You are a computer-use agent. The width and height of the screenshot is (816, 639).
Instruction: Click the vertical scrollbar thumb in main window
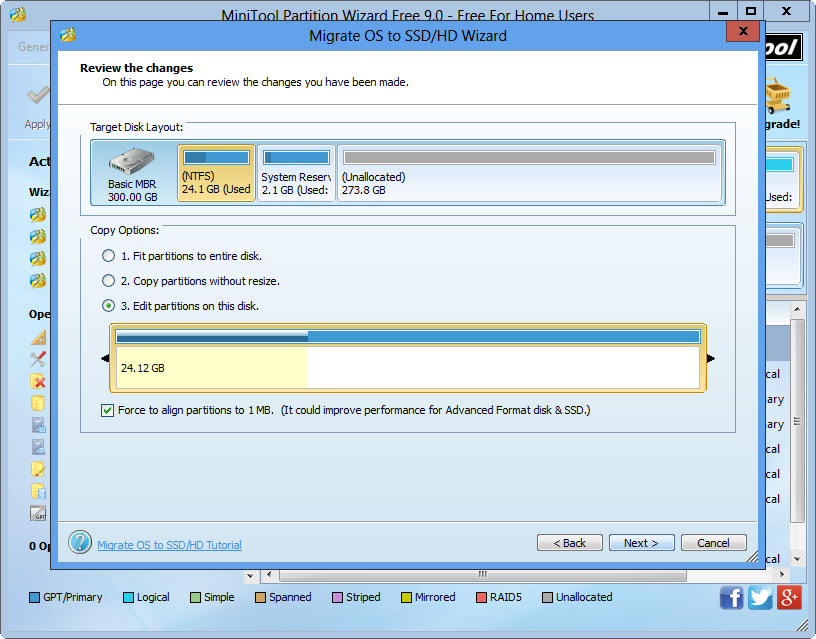click(797, 421)
